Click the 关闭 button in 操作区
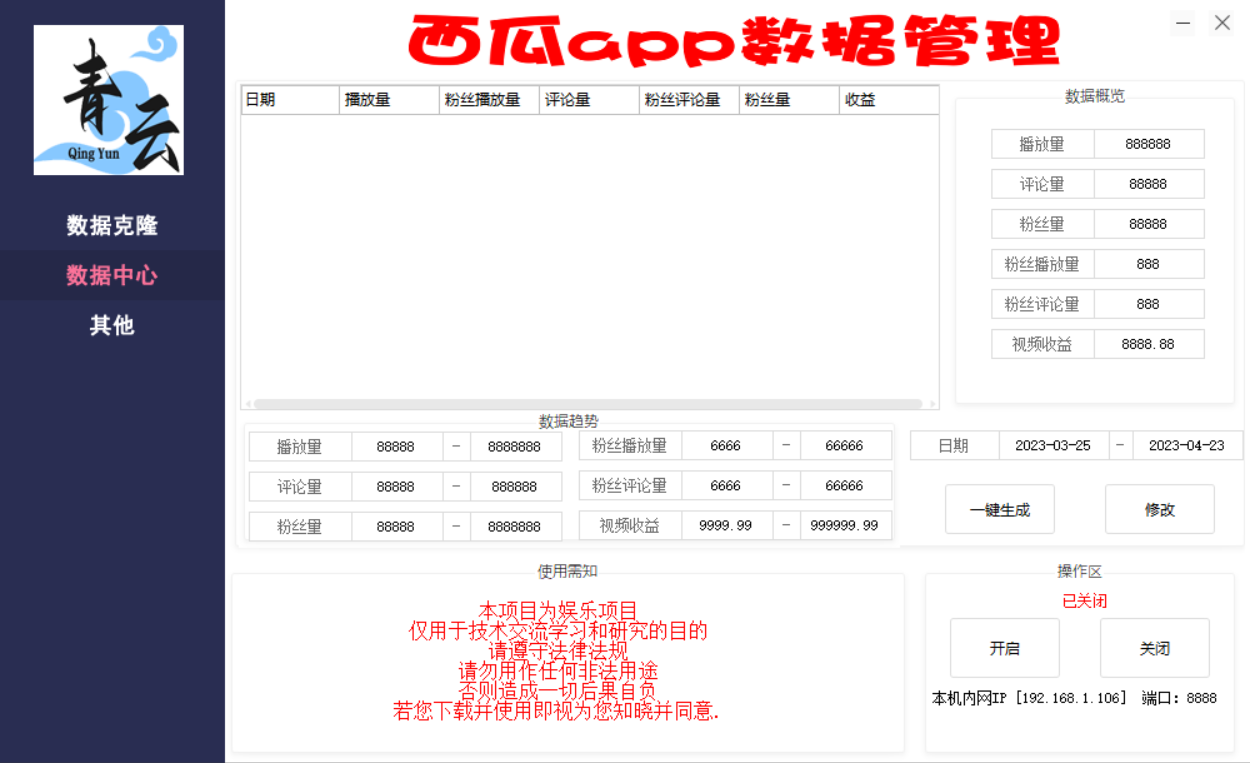1250x763 pixels. pyautogui.click(x=1155, y=648)
